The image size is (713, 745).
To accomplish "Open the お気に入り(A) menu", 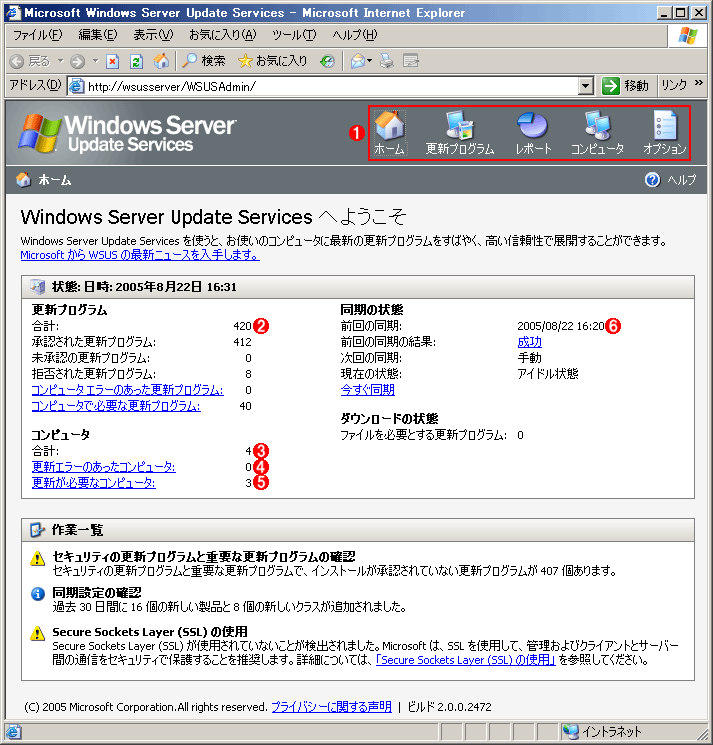I will point(222,35).
